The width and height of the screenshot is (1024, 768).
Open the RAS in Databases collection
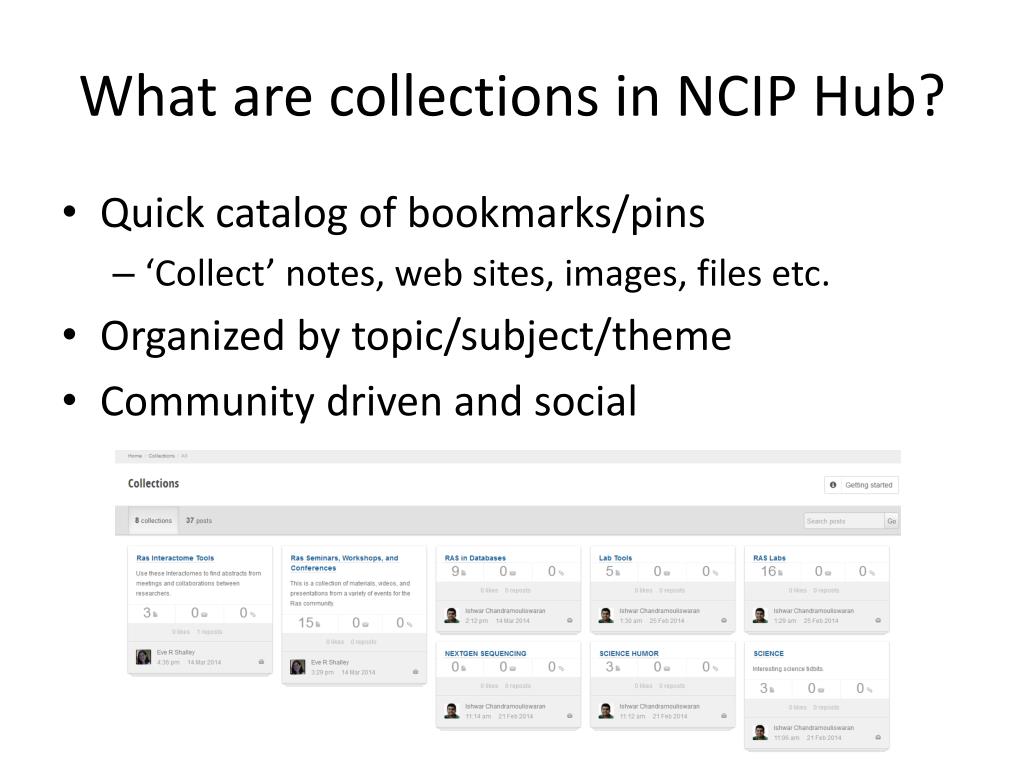(x=475, y=558)
